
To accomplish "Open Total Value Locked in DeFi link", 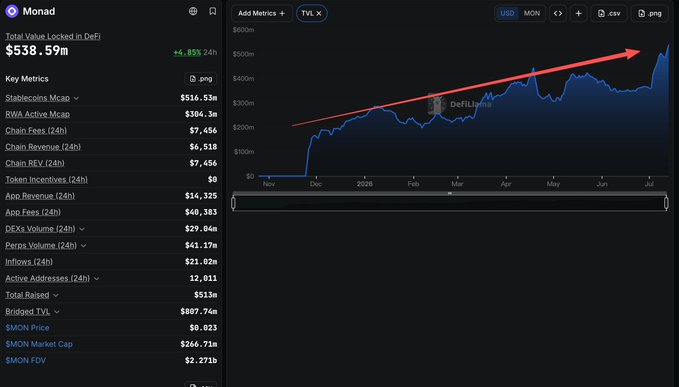I will click(x=53, y=36).
